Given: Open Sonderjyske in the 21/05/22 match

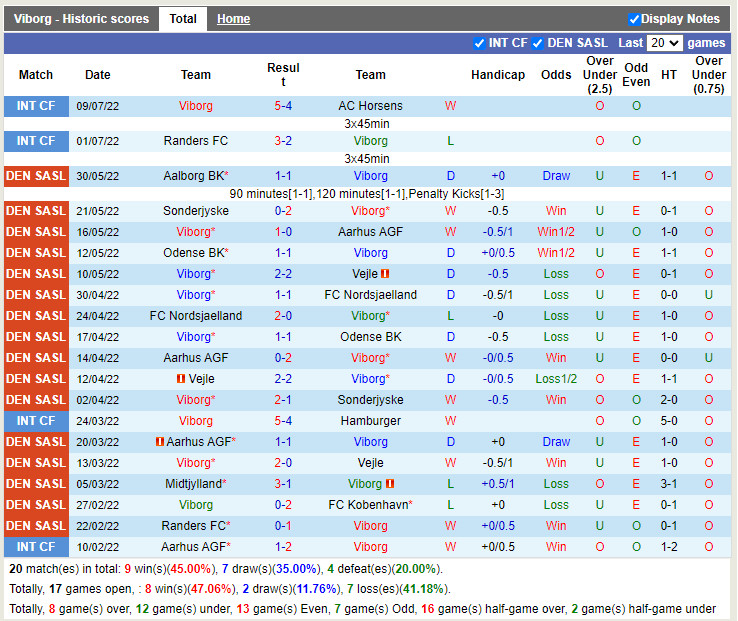Looking at the screenshot, I should (x=196, y=211).
